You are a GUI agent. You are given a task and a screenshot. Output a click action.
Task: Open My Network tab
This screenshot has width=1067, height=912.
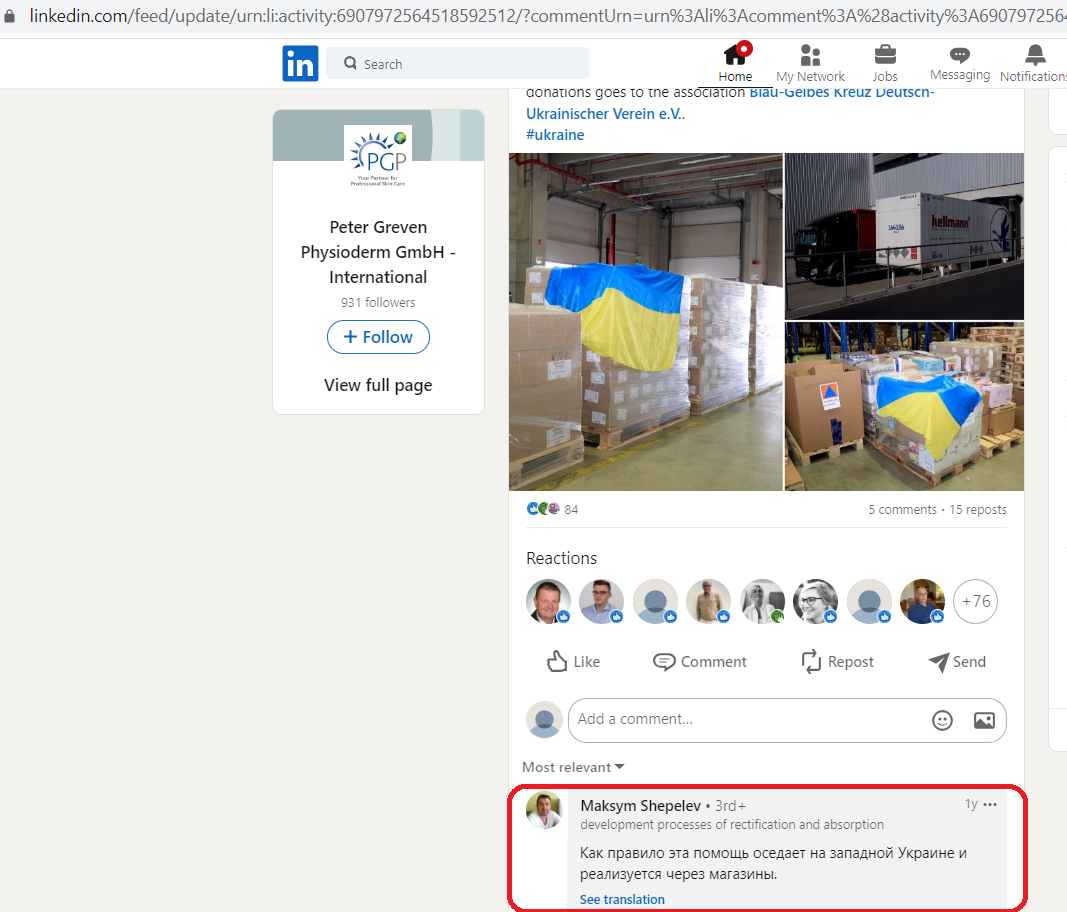click(x=810, y=63)
